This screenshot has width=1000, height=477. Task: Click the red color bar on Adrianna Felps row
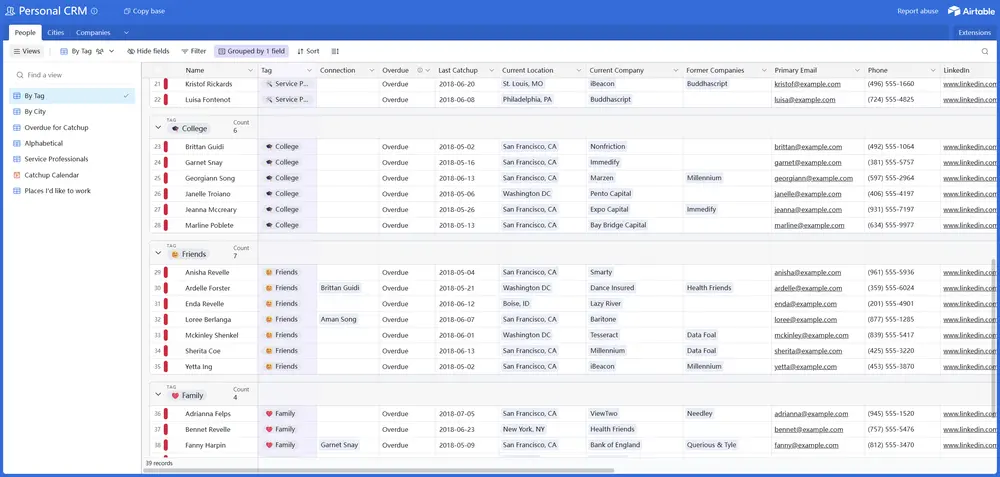(166, 414)
